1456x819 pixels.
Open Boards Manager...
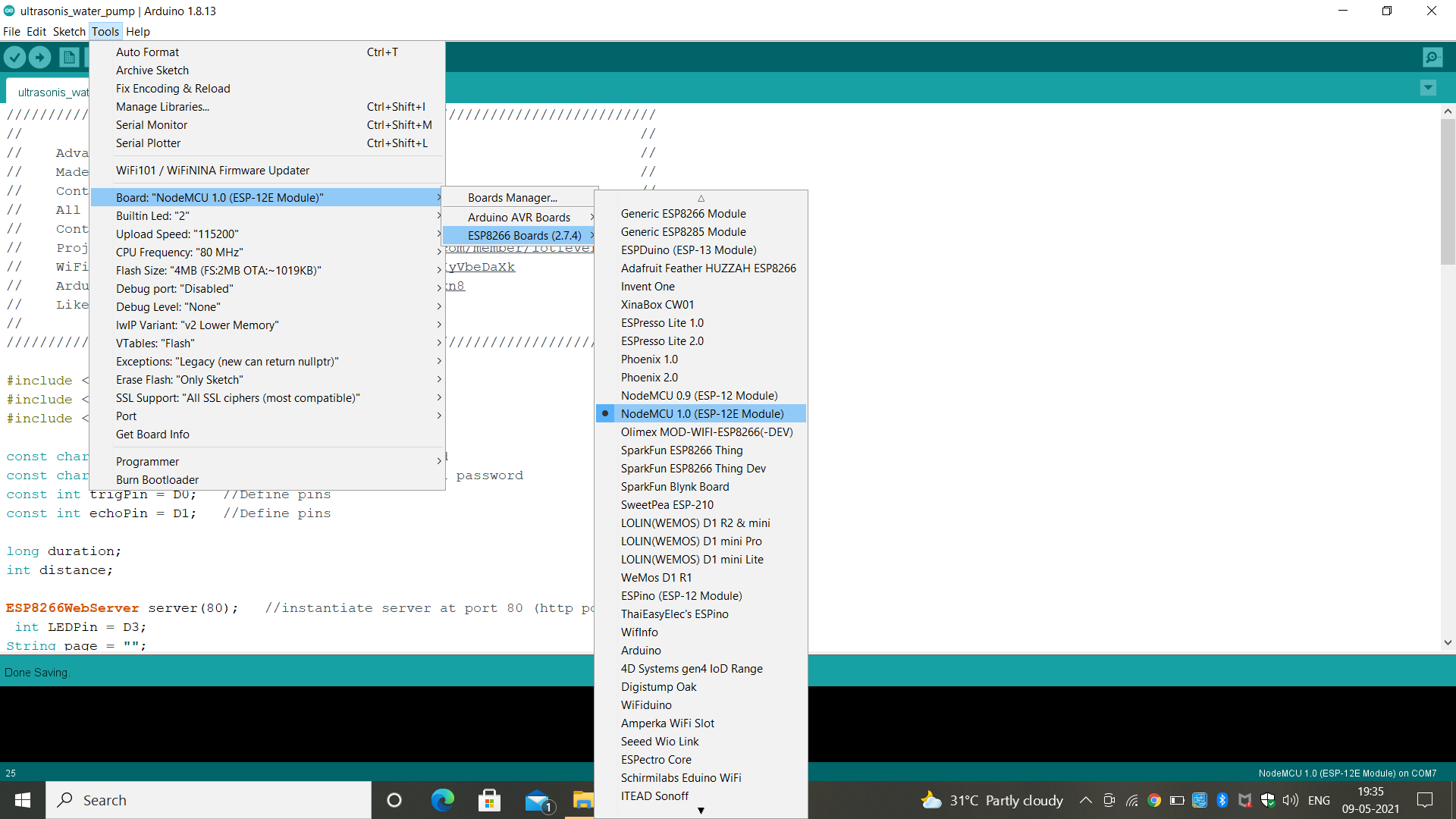519,197
